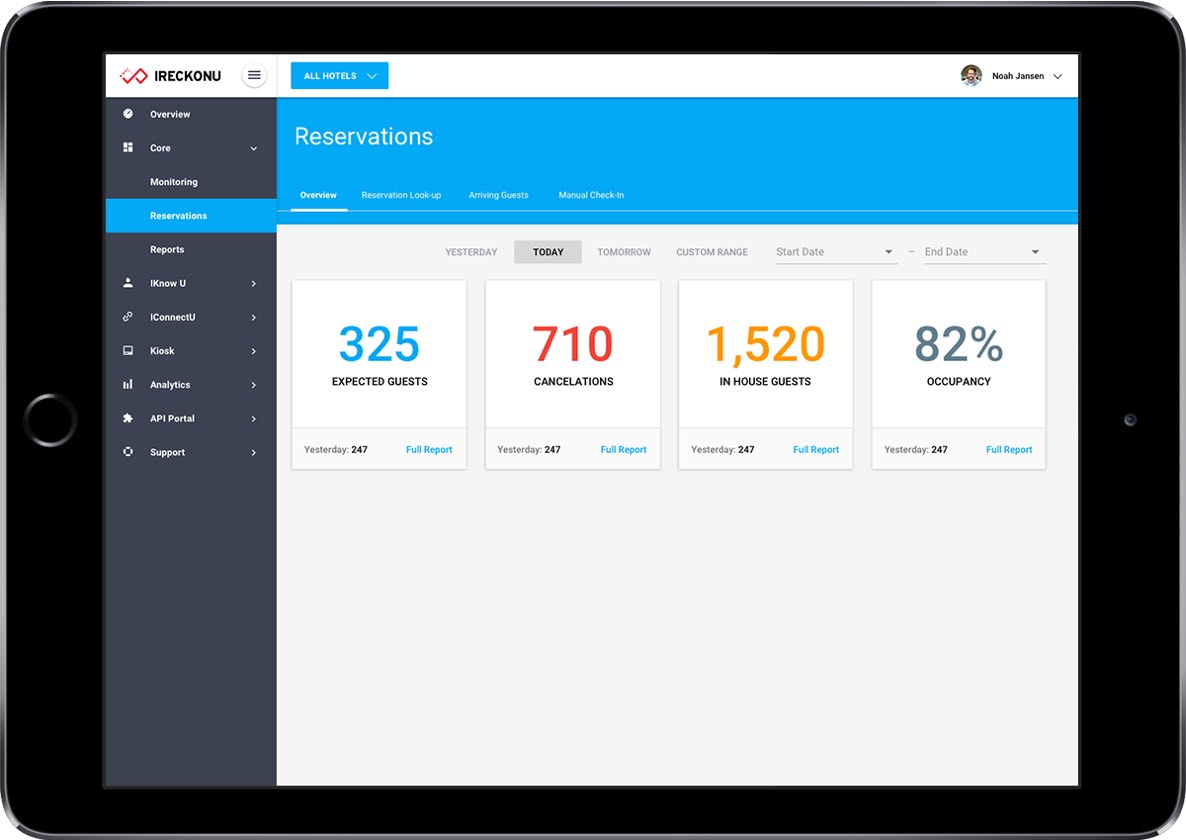Click the API Portal puzzle icon
This screenshot has height=840, width=1186.
click(x=128, y=418)
